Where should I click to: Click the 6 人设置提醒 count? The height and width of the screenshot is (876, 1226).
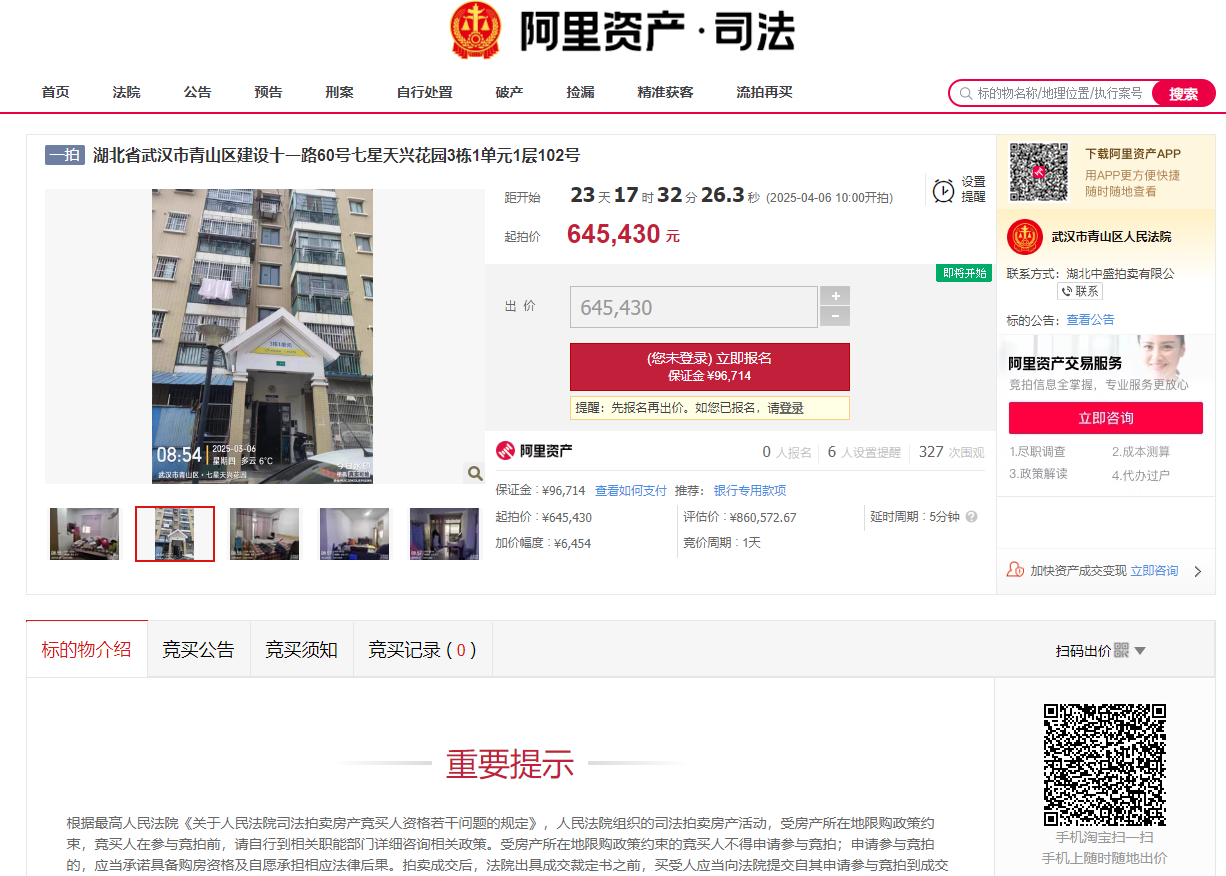[x=864, y=452]
